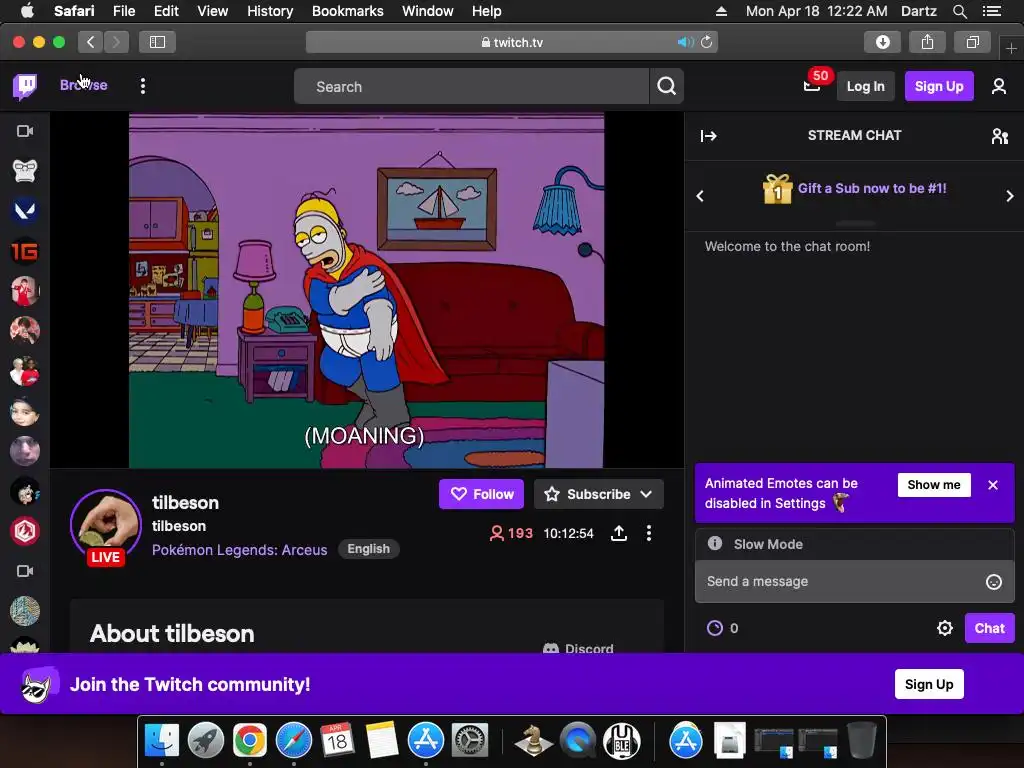The height and width of the screenshot is (768, 1024).
Task: Click the Log In button
Action: (865, 86)
